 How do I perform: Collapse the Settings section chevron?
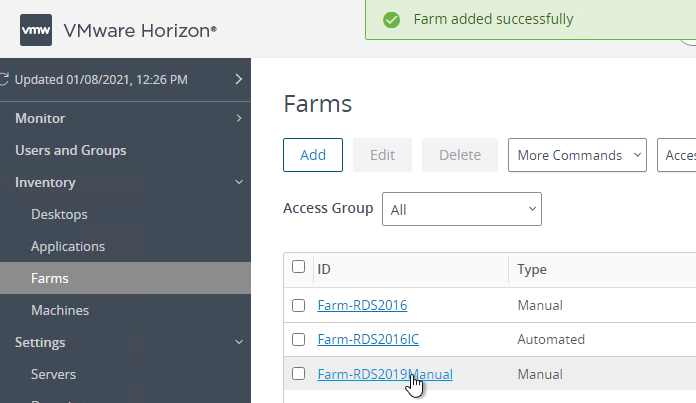coord(239,342)
